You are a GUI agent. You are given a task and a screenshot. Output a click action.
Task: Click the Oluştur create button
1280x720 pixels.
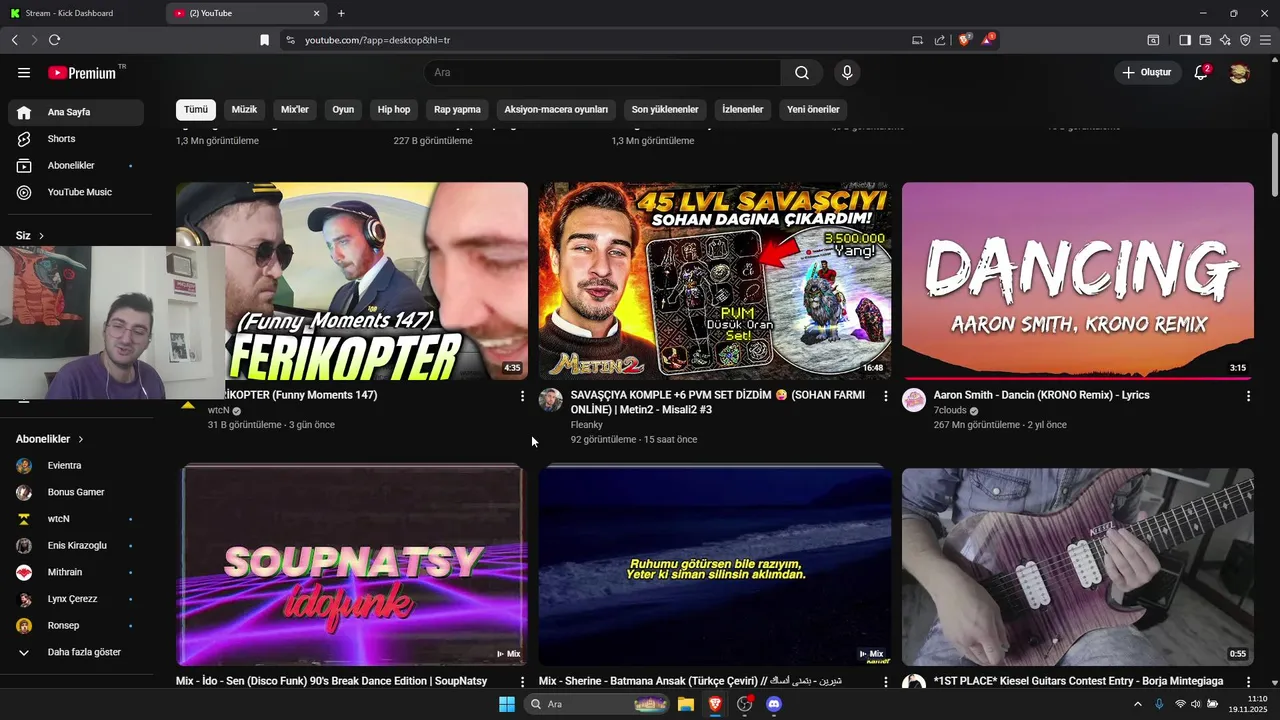[1148, 73]
